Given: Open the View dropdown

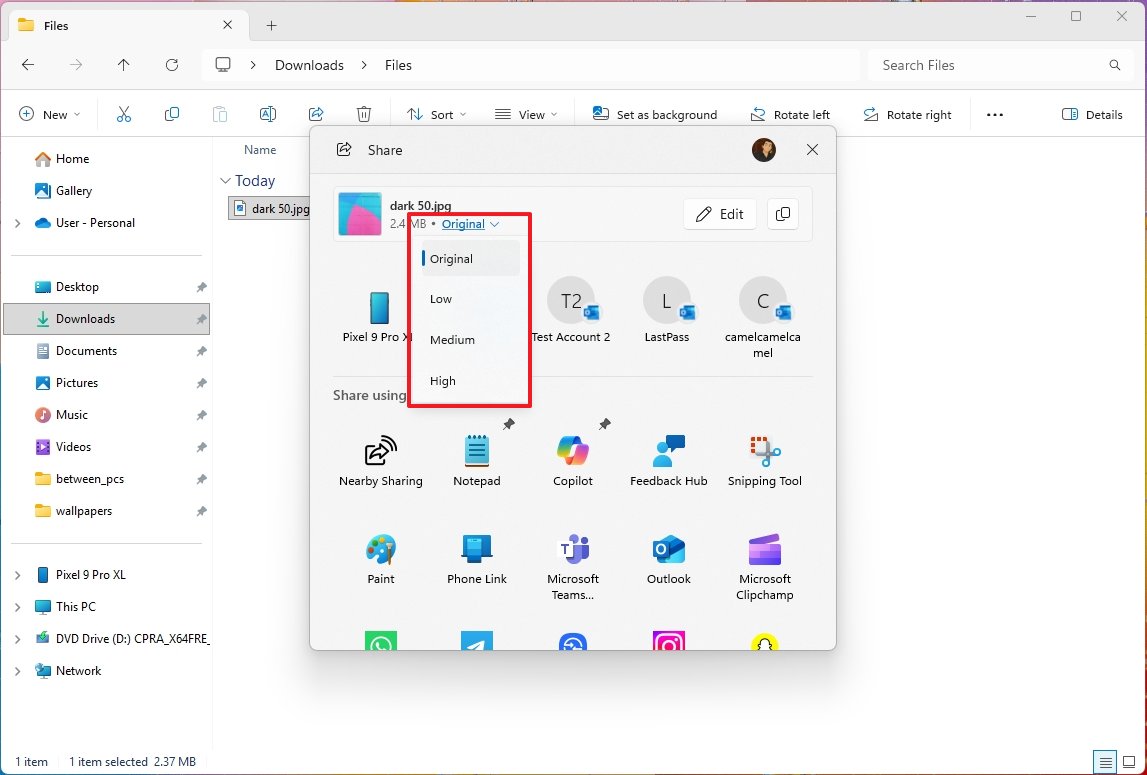Looking at the screenshot, I should coord(526,114).
